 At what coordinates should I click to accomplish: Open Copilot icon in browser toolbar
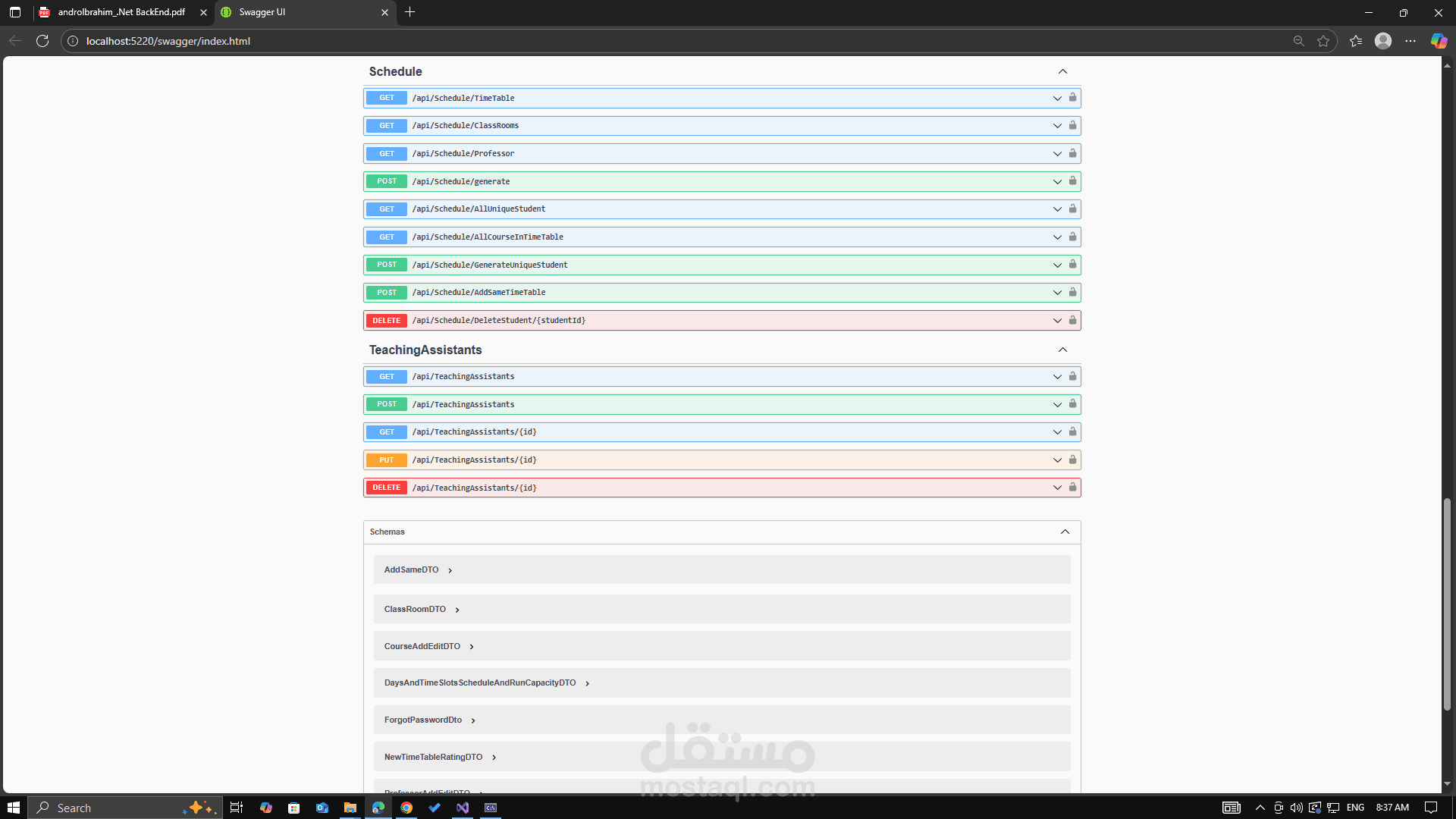[1438, 41]
